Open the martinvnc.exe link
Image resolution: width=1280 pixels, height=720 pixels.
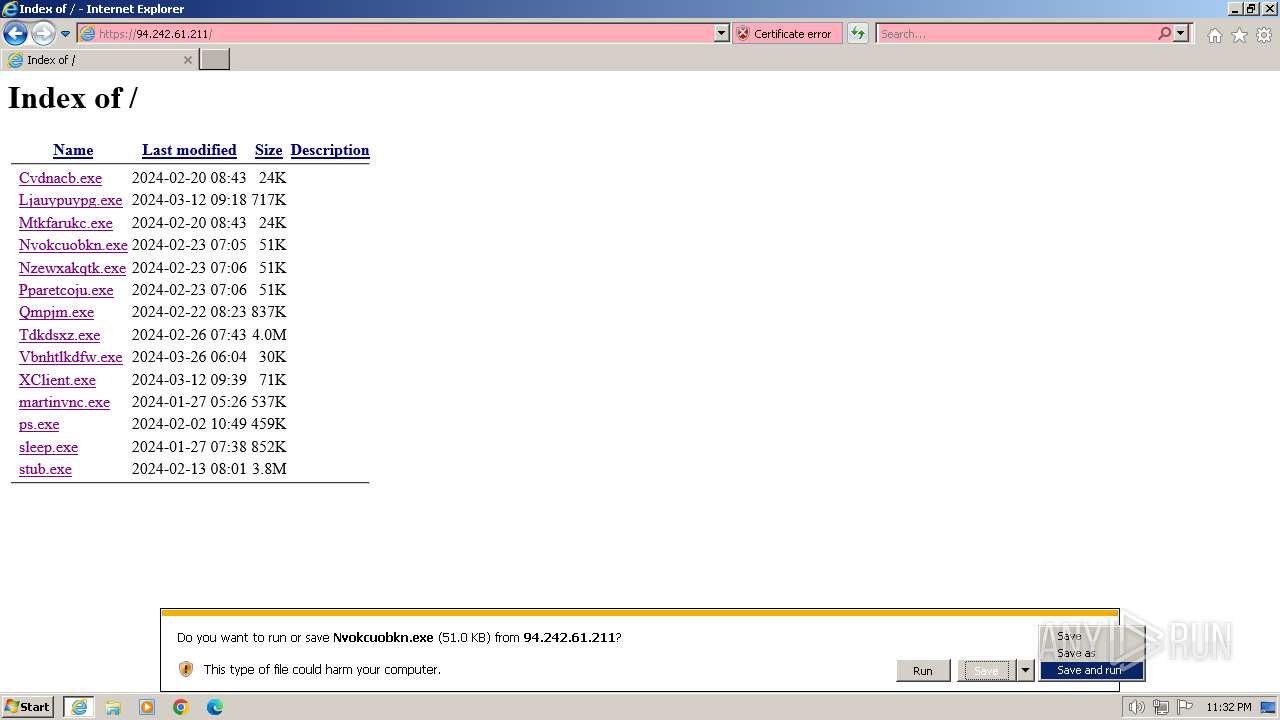coord(64,402)
